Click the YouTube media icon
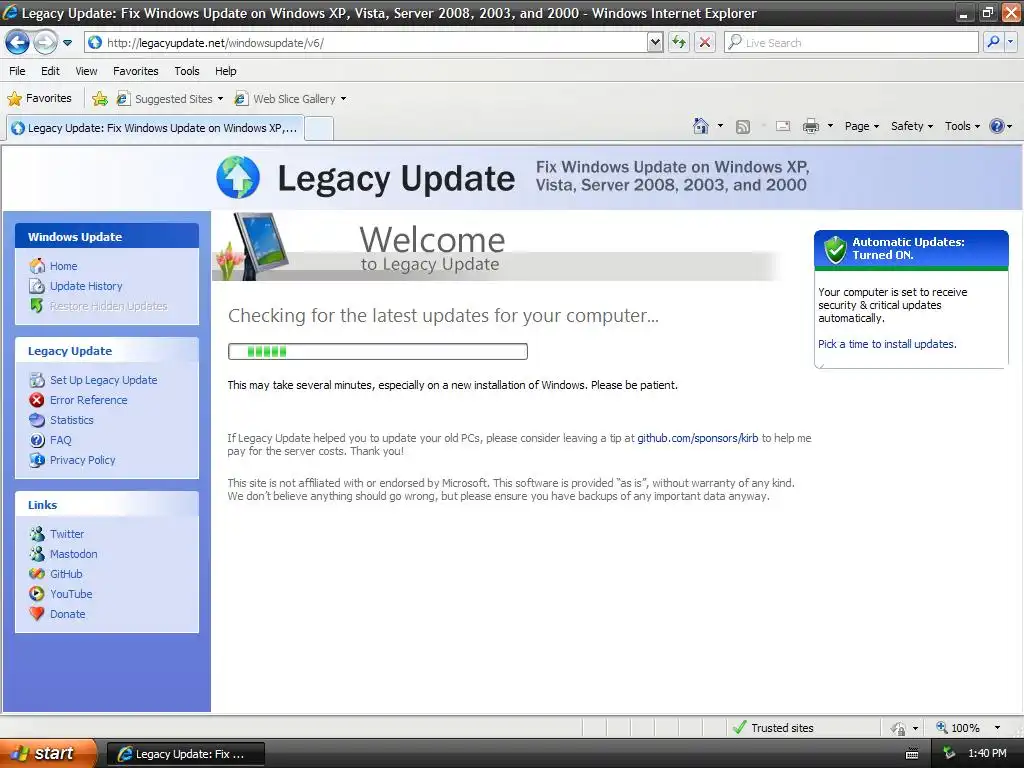Viewport: 1024px width, 768px height. click(37, 594)
